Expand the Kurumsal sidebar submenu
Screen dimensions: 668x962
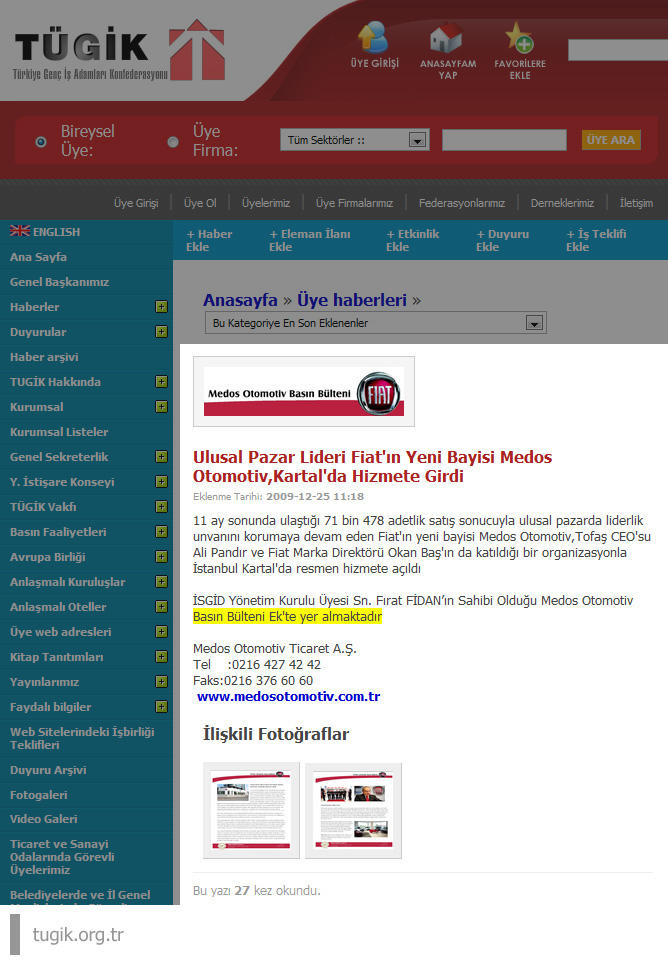click(161, 407)
